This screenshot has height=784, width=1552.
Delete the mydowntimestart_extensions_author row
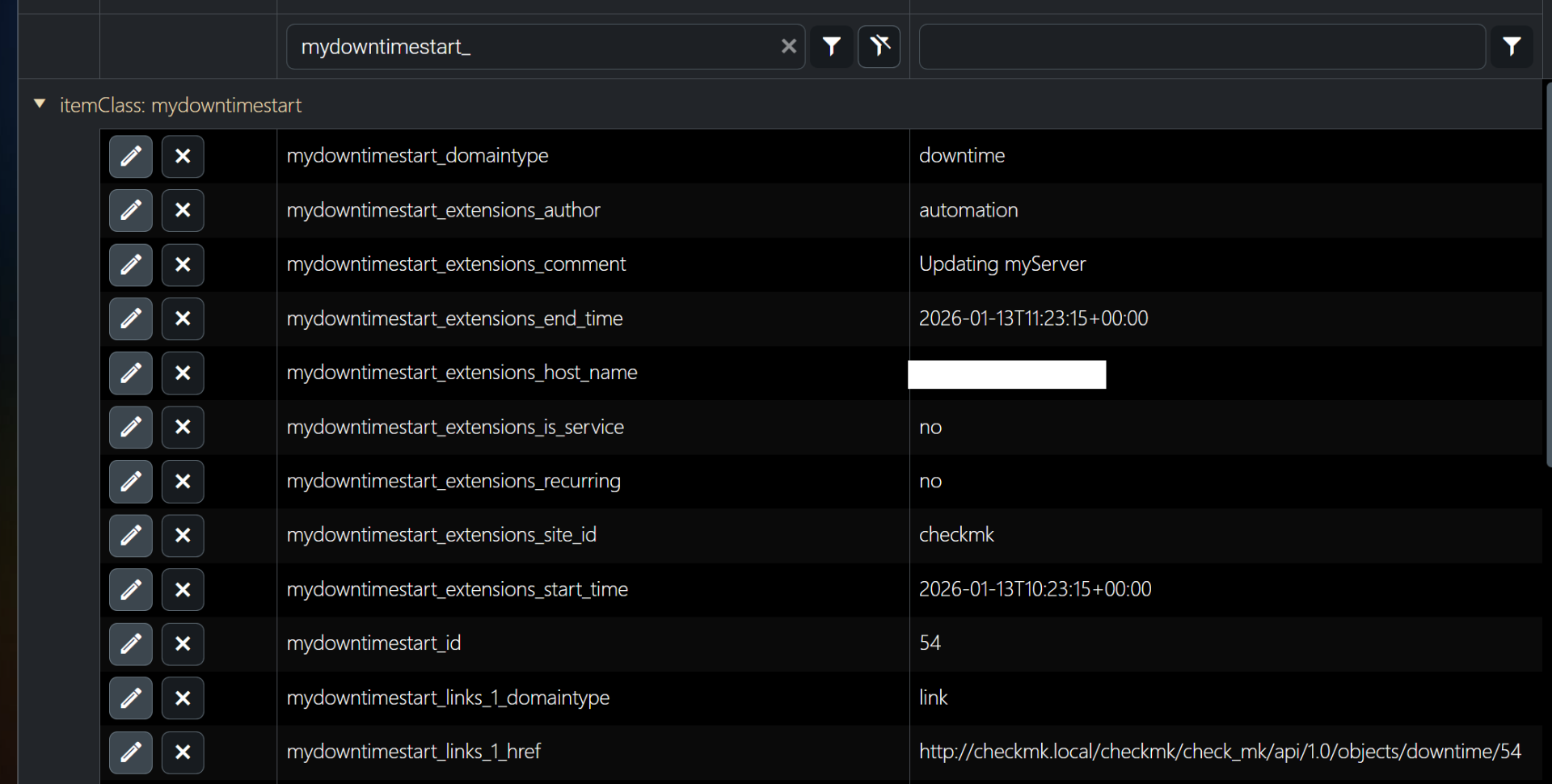point(183,210)
